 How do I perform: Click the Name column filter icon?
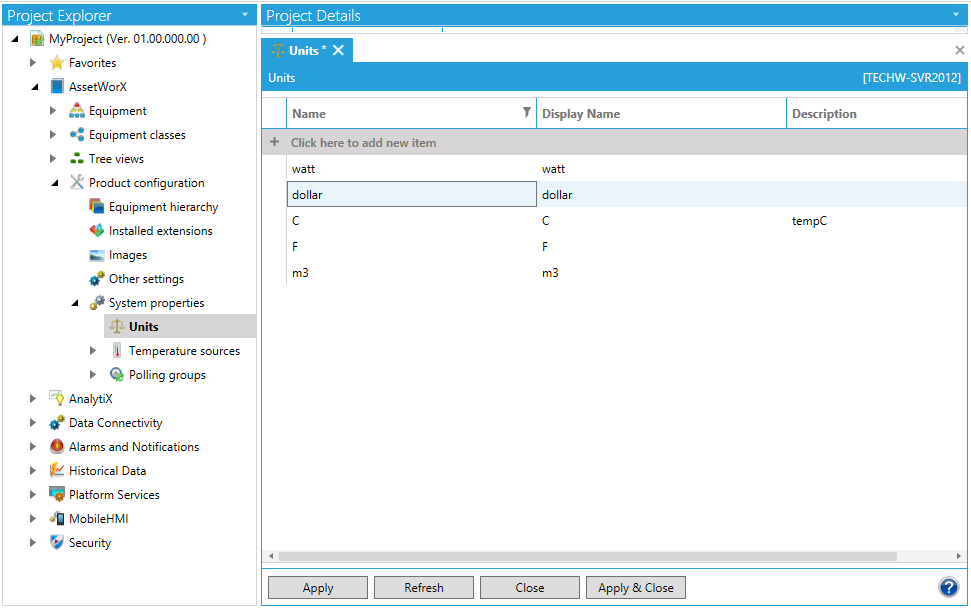coord(527,113)
